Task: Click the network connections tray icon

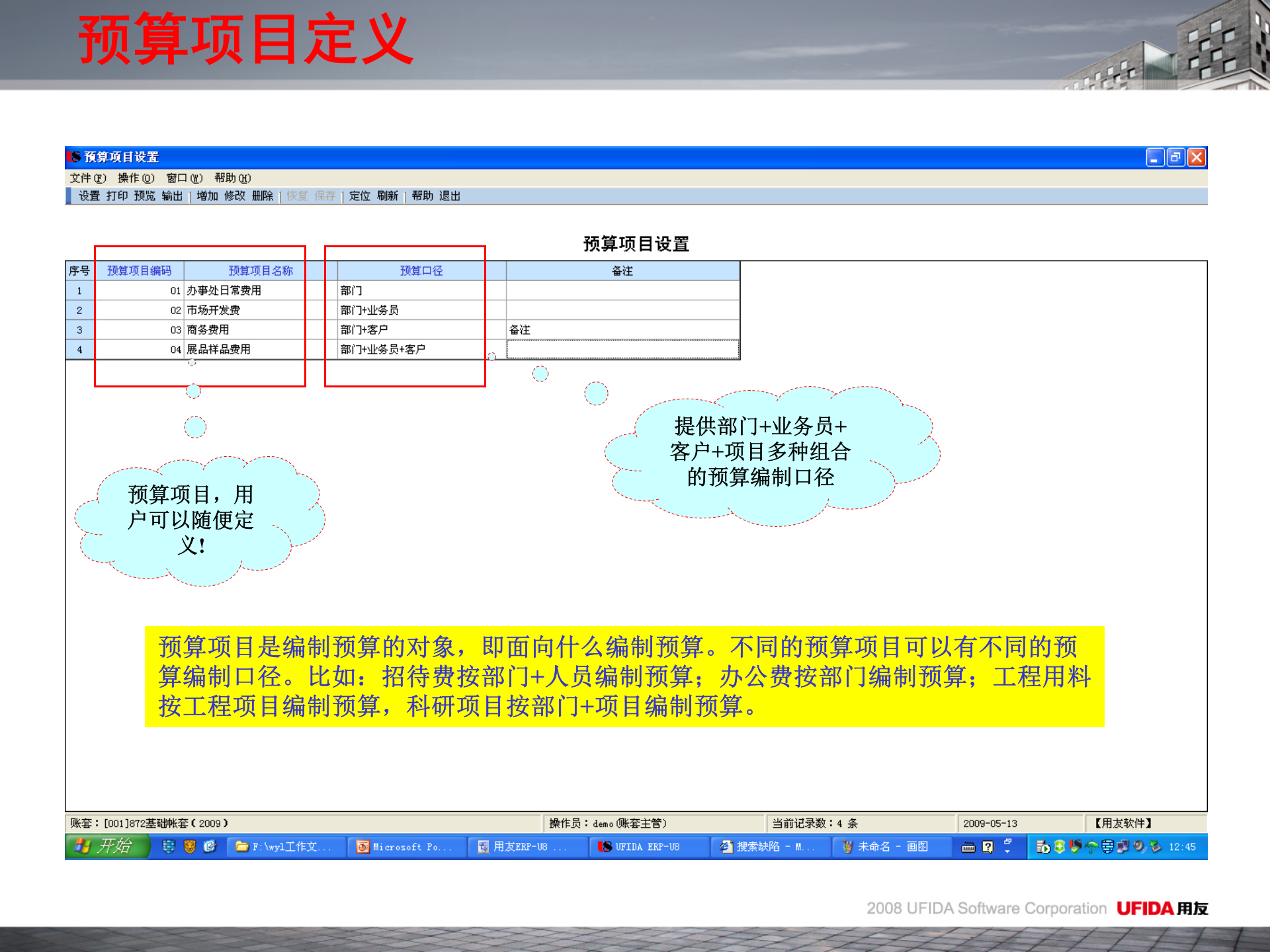Action: [1122, 847]
